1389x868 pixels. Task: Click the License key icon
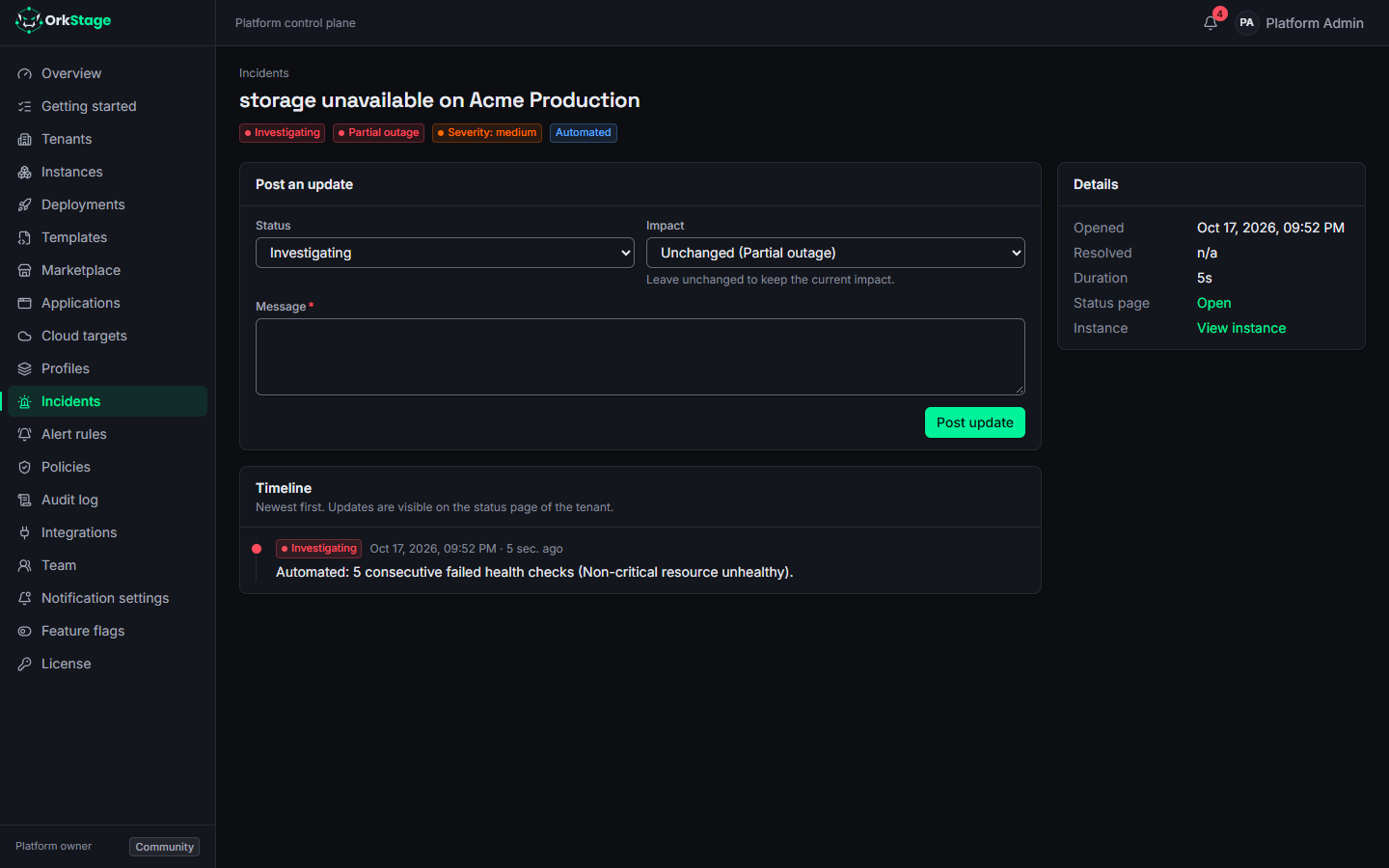[25, 664]
